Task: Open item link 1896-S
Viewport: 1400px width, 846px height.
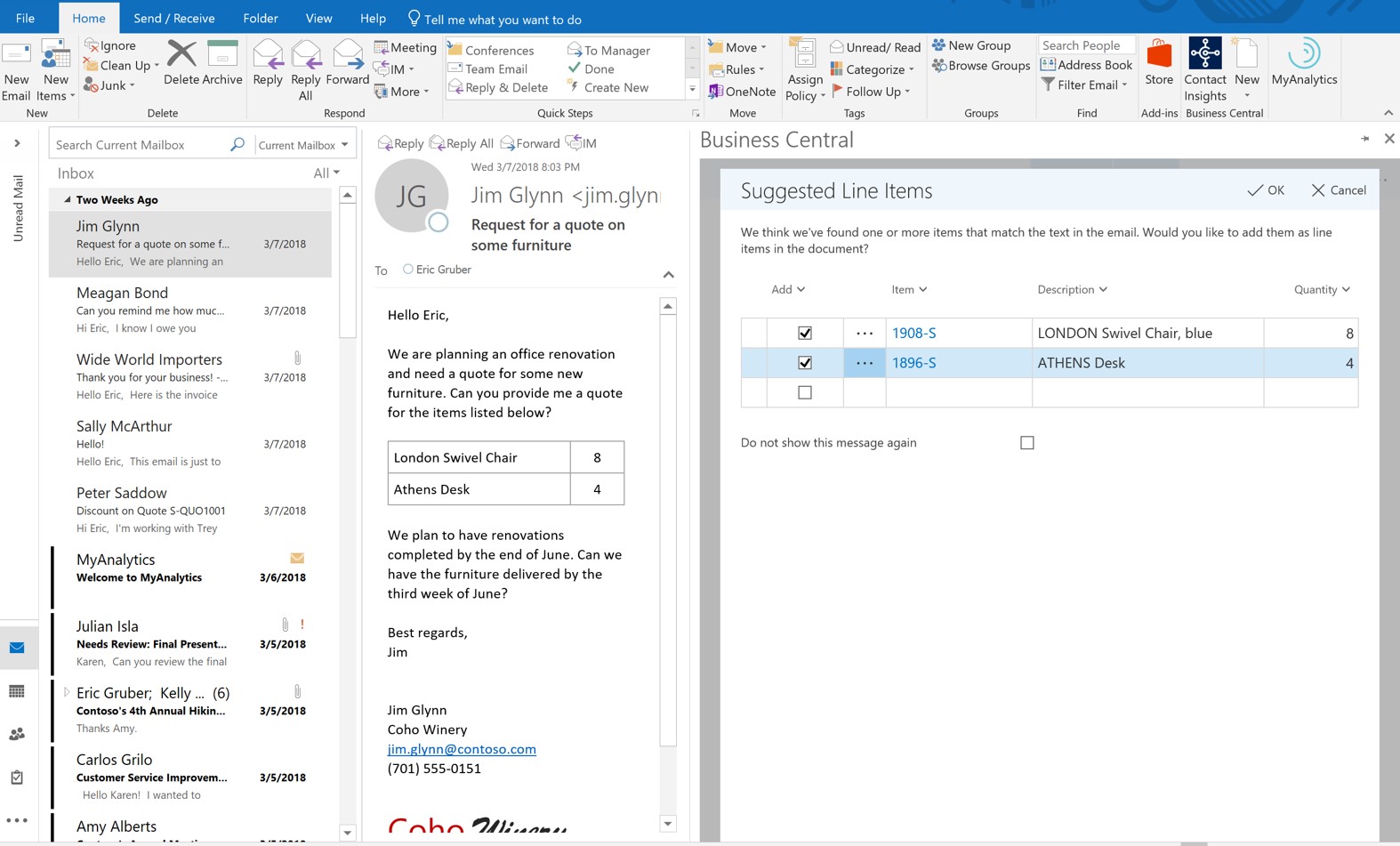Action: (914, 363)
